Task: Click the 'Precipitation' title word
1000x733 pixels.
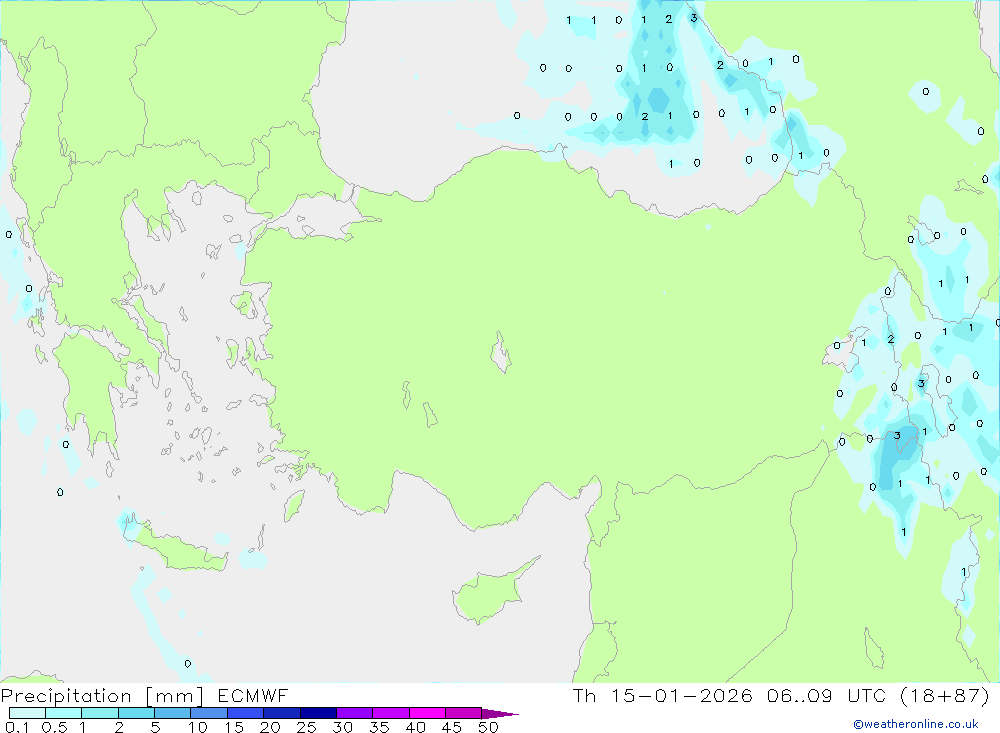Action: 66,696
